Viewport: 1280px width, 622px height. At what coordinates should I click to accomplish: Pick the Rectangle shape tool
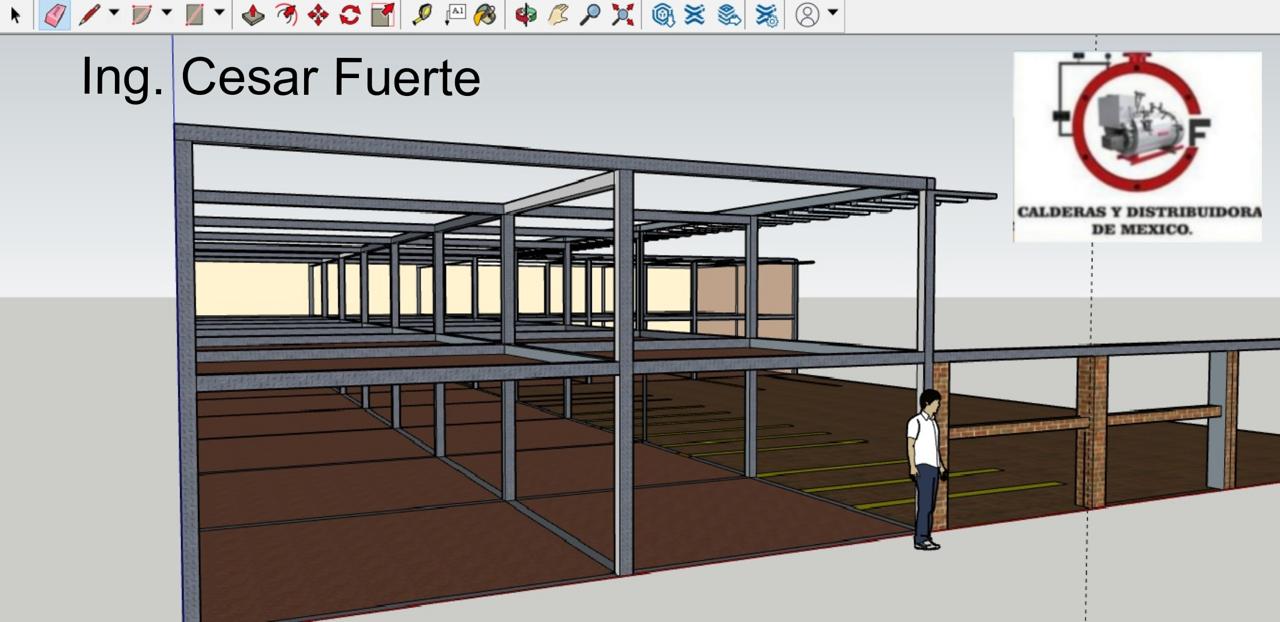195,15
